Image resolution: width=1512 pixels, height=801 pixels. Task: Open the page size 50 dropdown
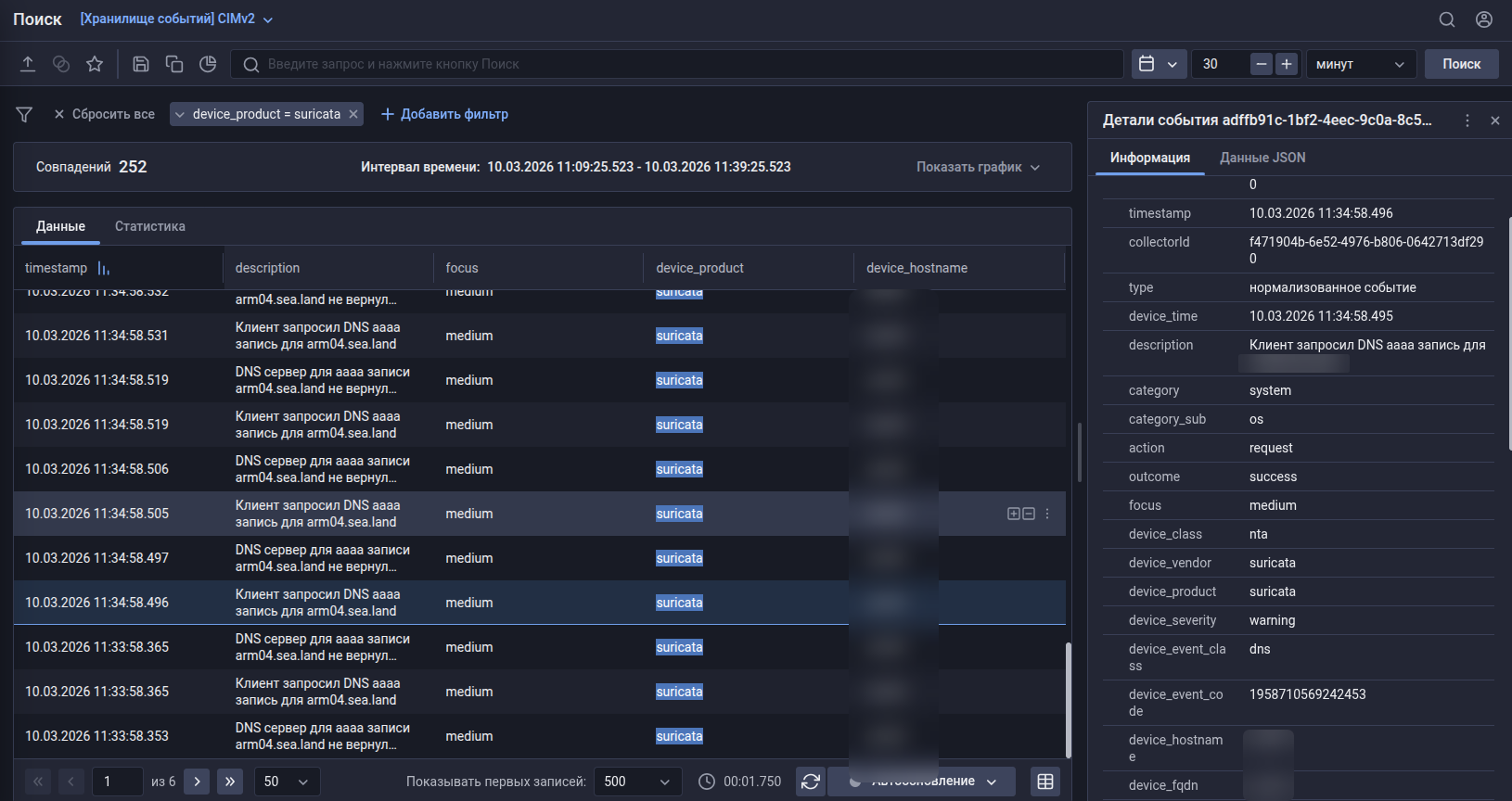288,782
